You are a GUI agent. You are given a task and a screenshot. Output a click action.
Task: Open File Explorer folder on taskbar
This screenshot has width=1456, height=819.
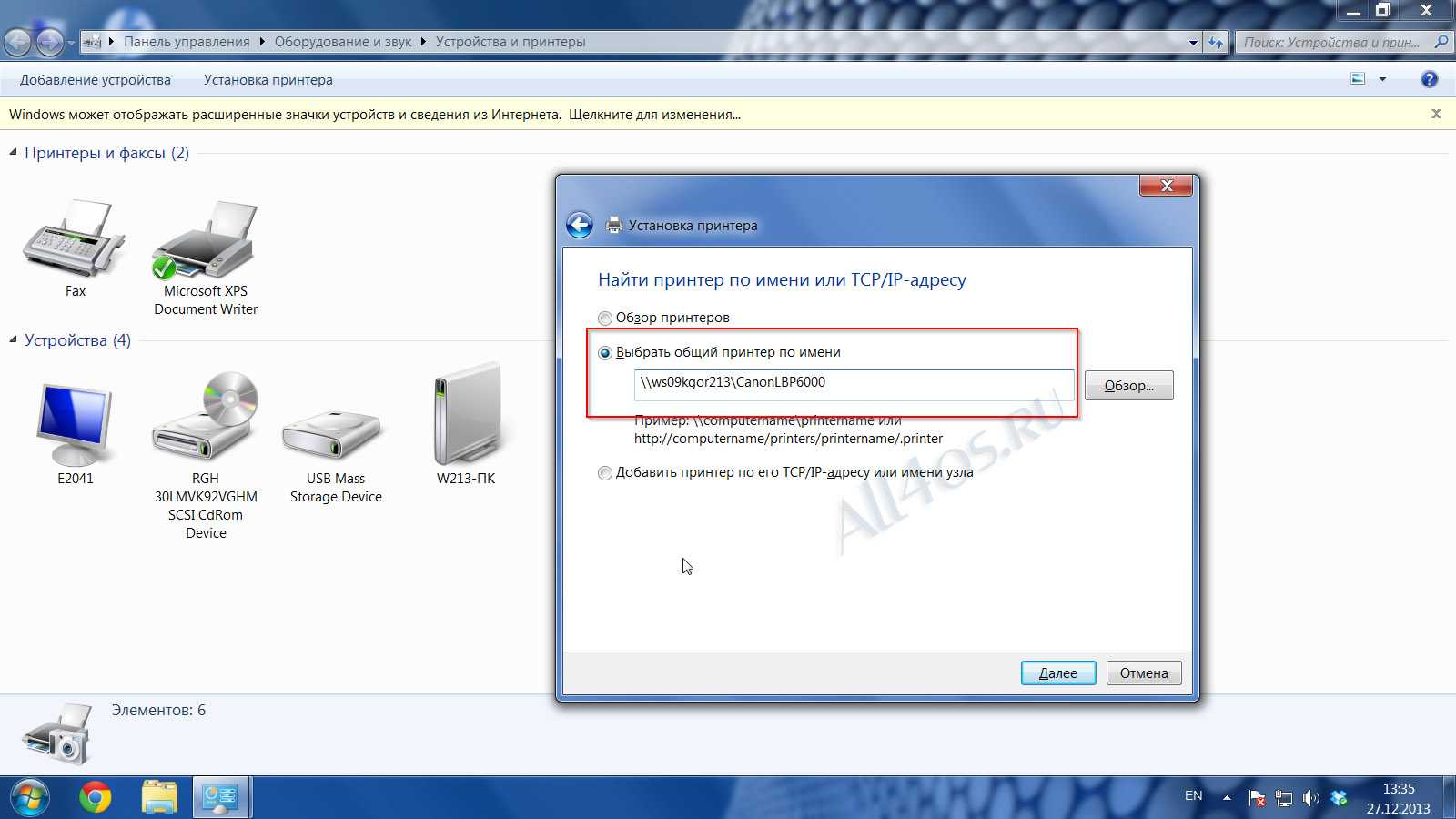pos(159,798)
